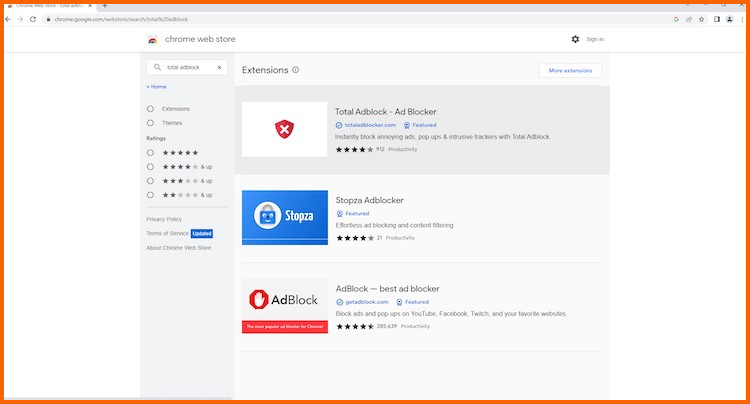750x404 pixels.
Task: Click Total Adblock description text
Action: pyautogui.click(x=442, y=137)
